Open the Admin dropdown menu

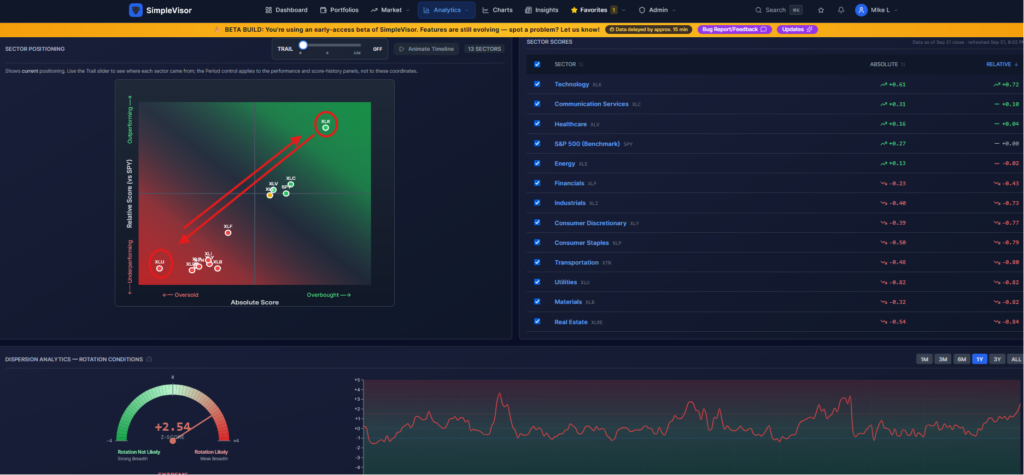point(657,10)
